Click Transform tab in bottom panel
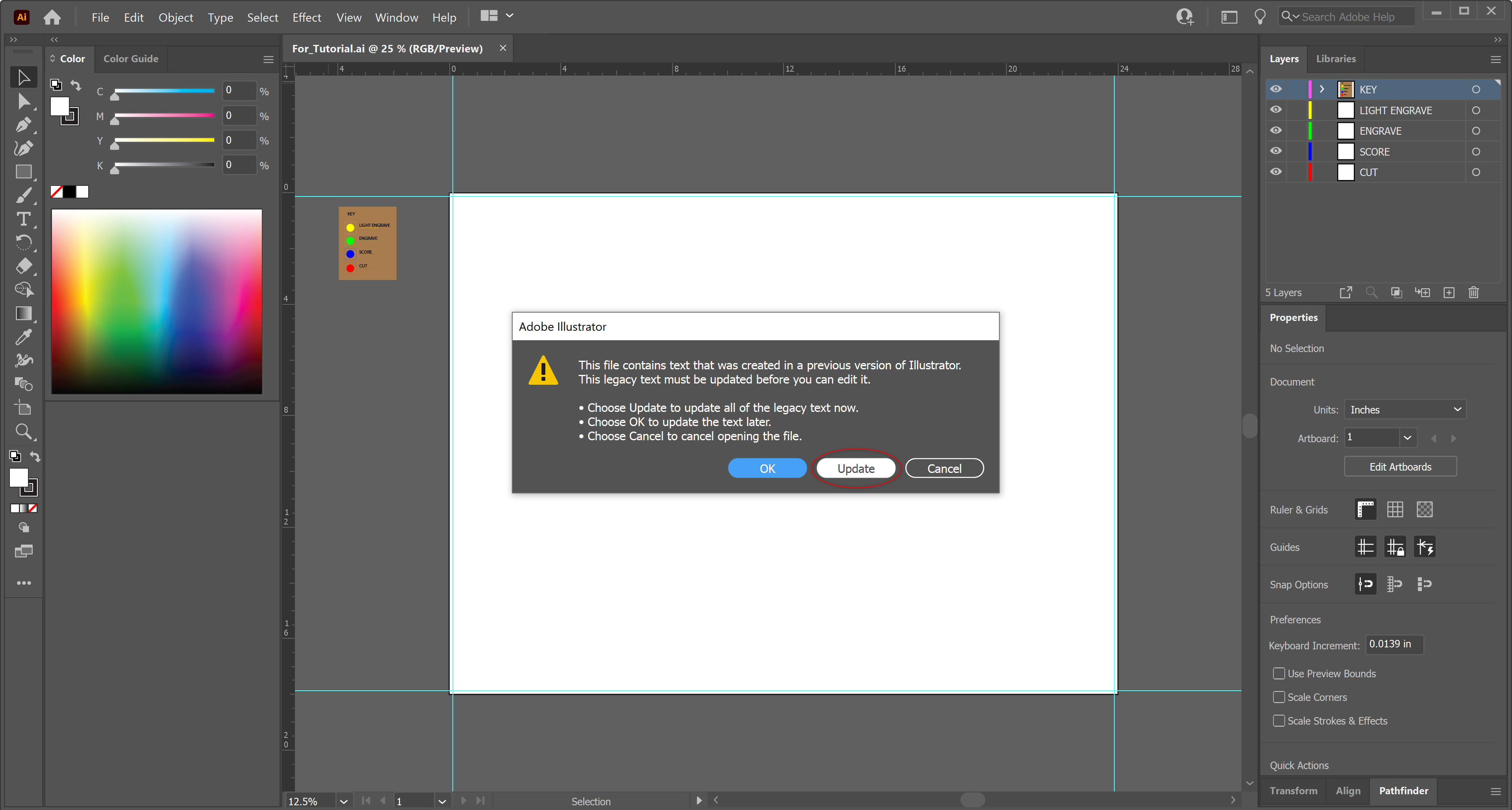Image resolution: width=1512 pixels, height=810 pixels. (x=1293, y=791)
